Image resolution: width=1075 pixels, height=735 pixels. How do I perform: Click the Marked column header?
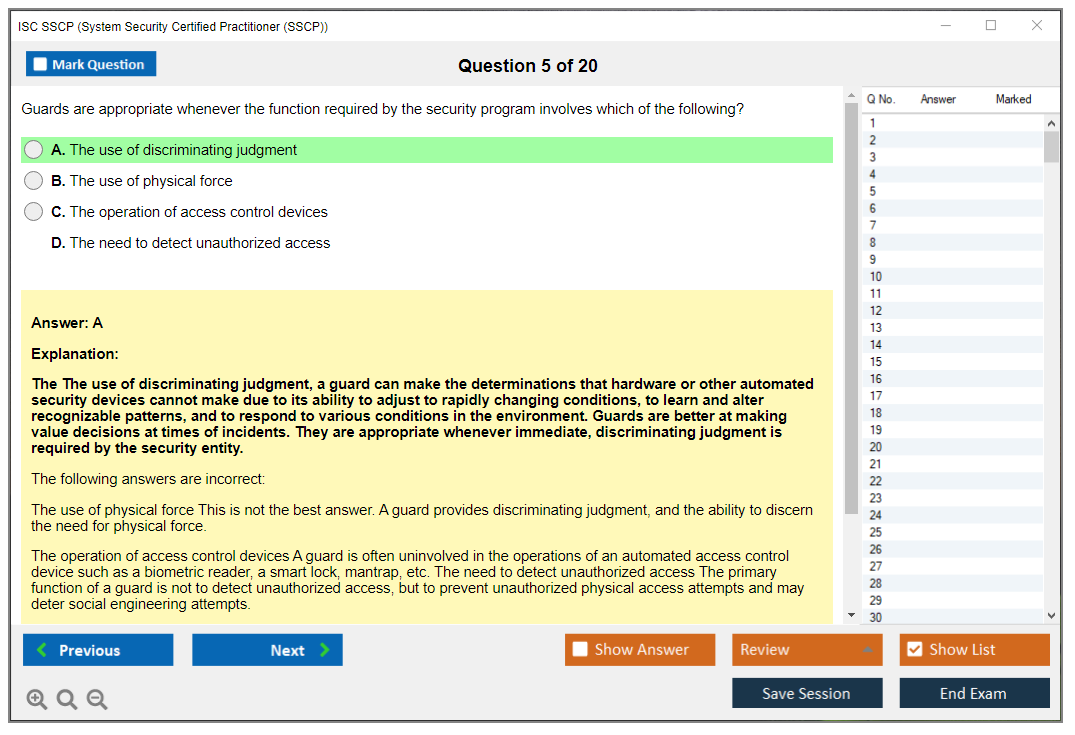(x=1013, y=99)
